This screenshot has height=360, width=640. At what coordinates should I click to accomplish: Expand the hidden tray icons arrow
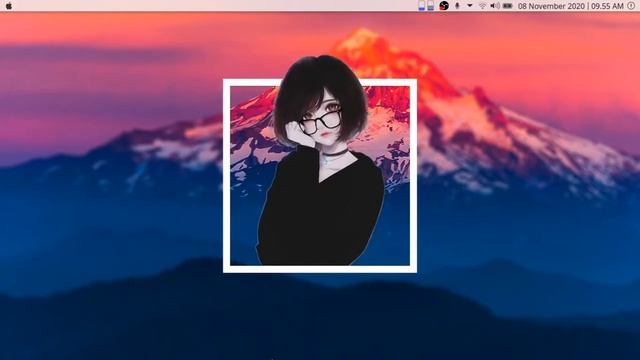470,6
